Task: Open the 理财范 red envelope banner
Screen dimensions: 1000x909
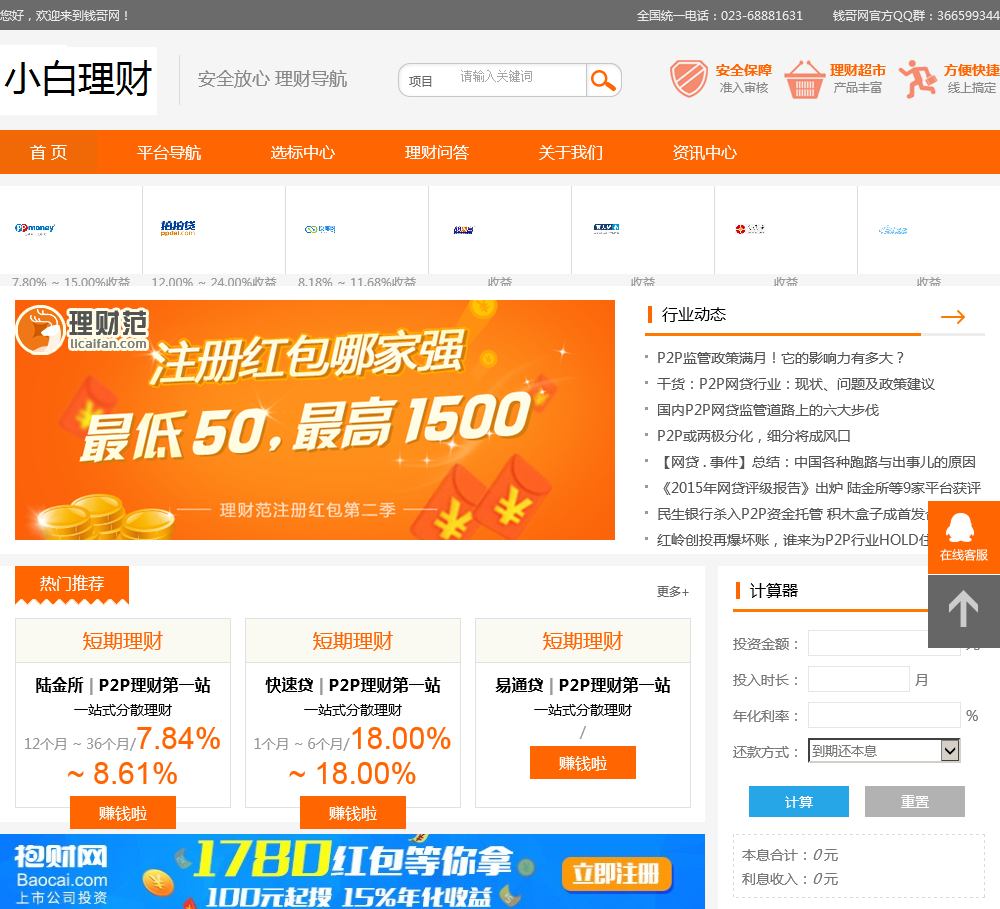Action: pyautogui.click(x=314, y=420)
